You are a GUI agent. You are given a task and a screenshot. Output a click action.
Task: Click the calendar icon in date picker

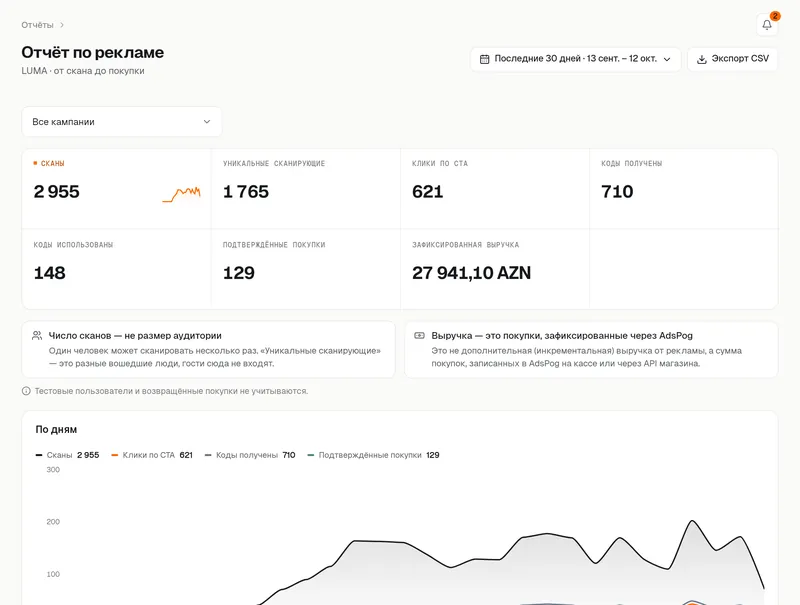tap(485, 59)
